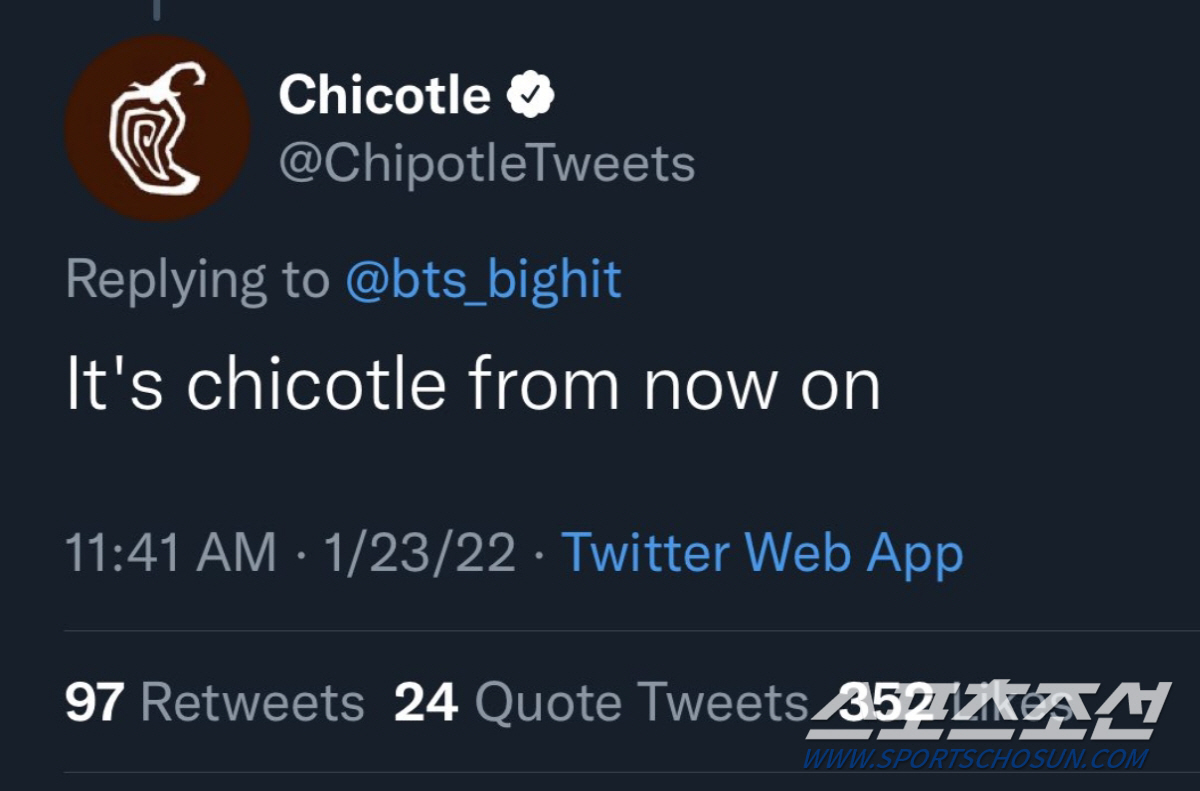Screen dimensions: 1200x791
Task: Click the word 'chicotle' in the tweet
Action: (315, 385)
